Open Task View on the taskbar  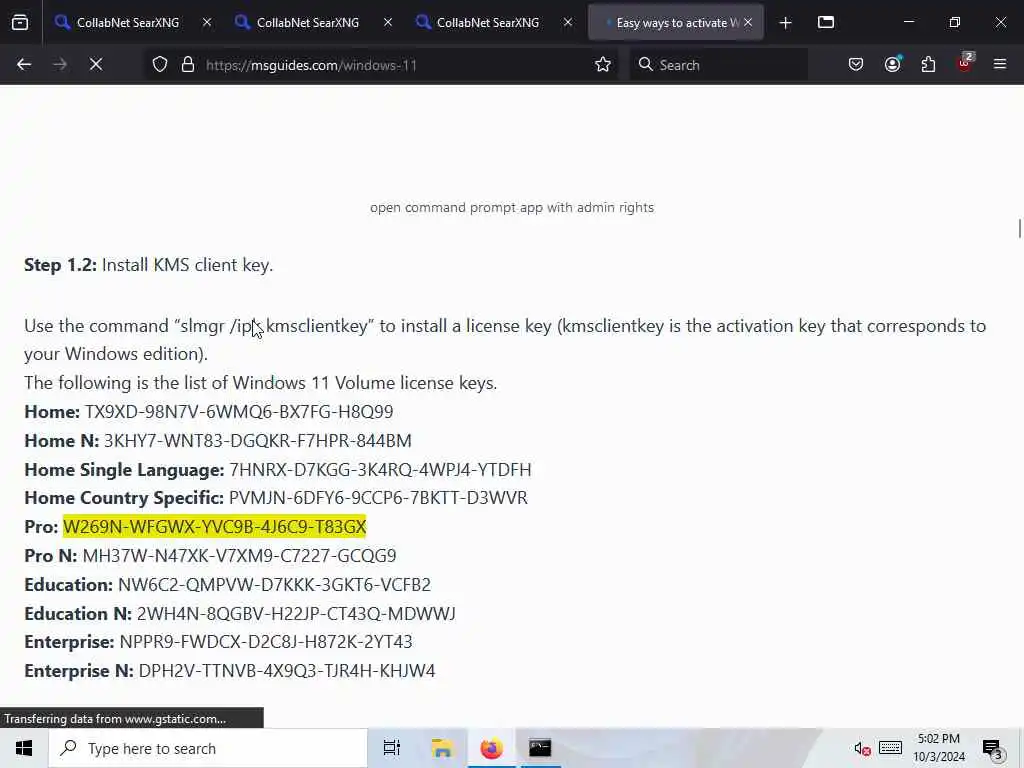click(x=392, y=748)
